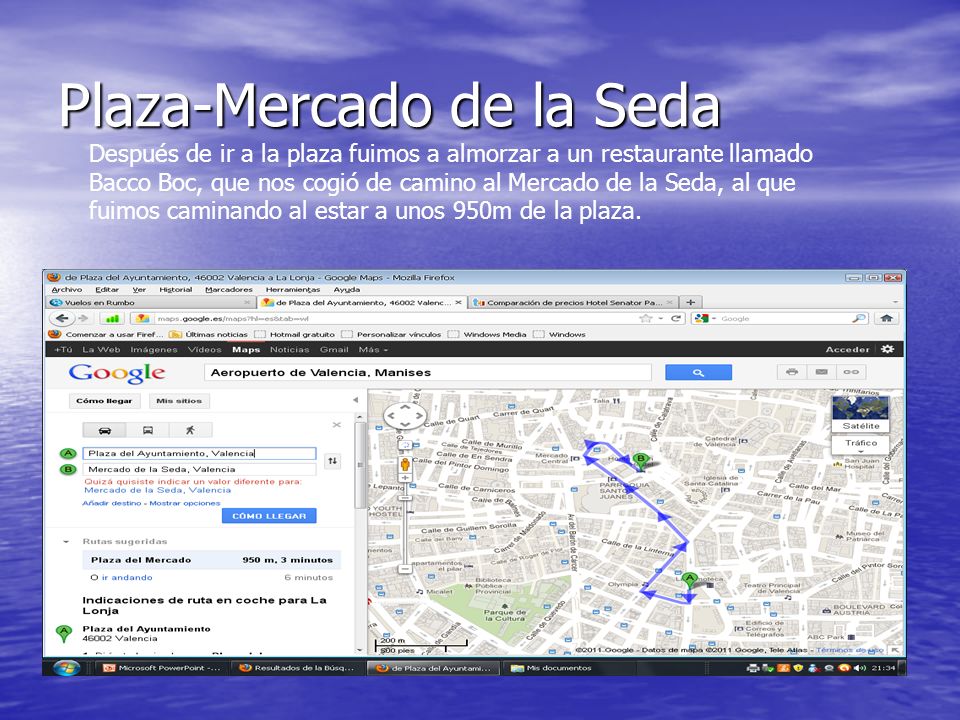Image resolution: width=960 pixels, height=720 pixels.
Task: Switch to Vuelos en Rumbo tab
Action: (x=151, y=302)
